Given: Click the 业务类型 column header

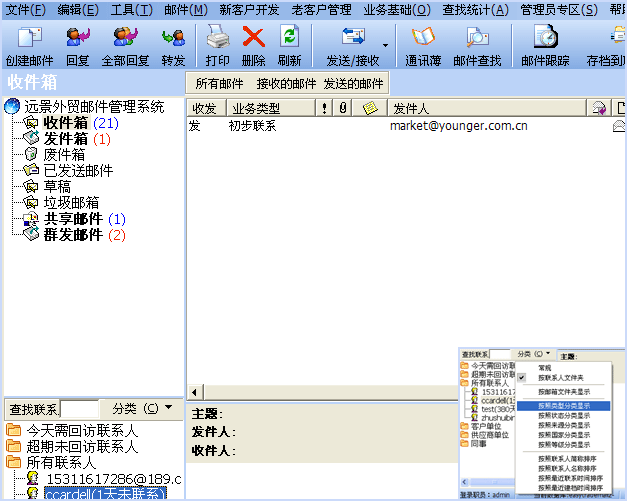Looking at the screenshot, I should [271, 108].
